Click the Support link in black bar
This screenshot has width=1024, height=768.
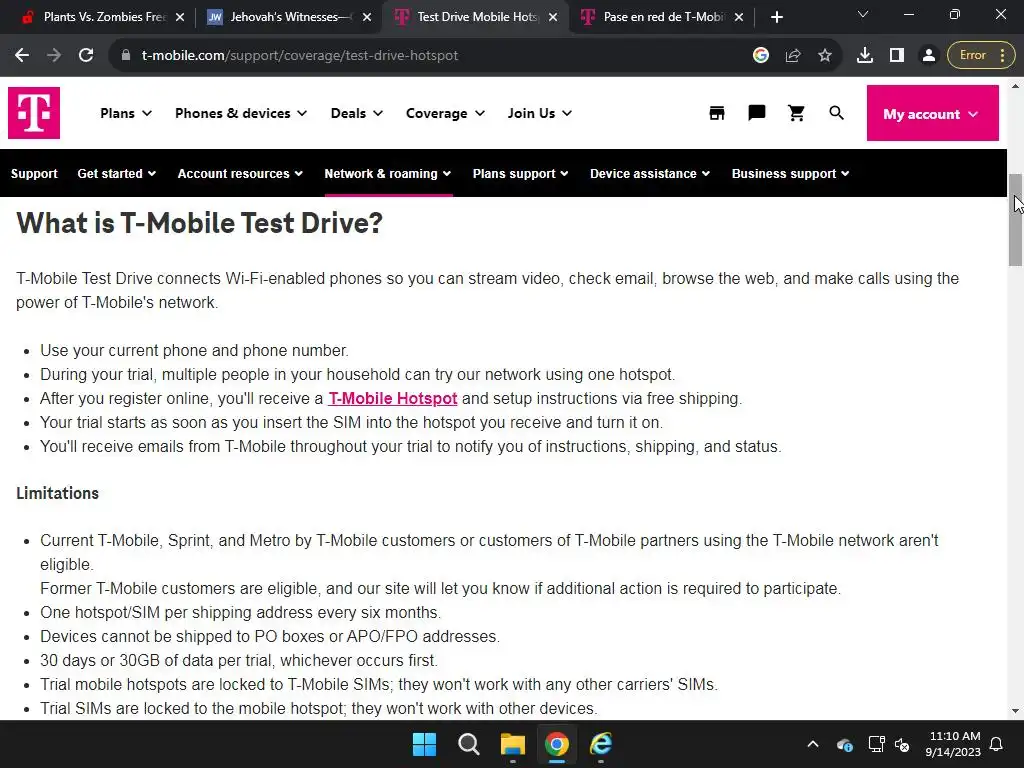coord(34,174)
